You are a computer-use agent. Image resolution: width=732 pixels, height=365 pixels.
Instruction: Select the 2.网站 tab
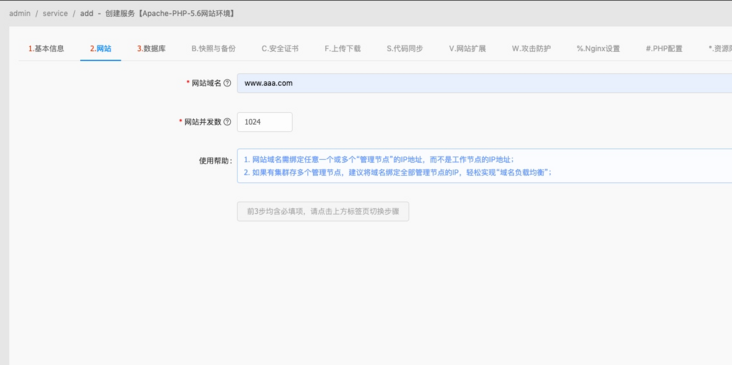click(101, 49)
